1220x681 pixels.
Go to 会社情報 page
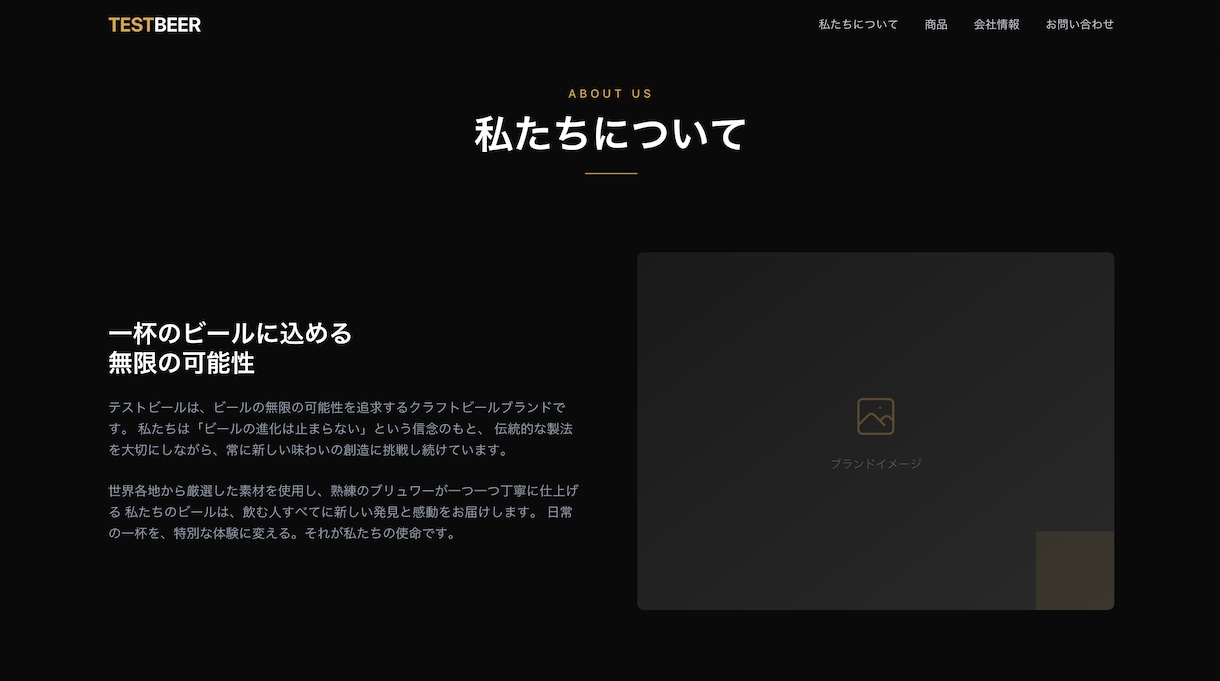pos(997,24)
